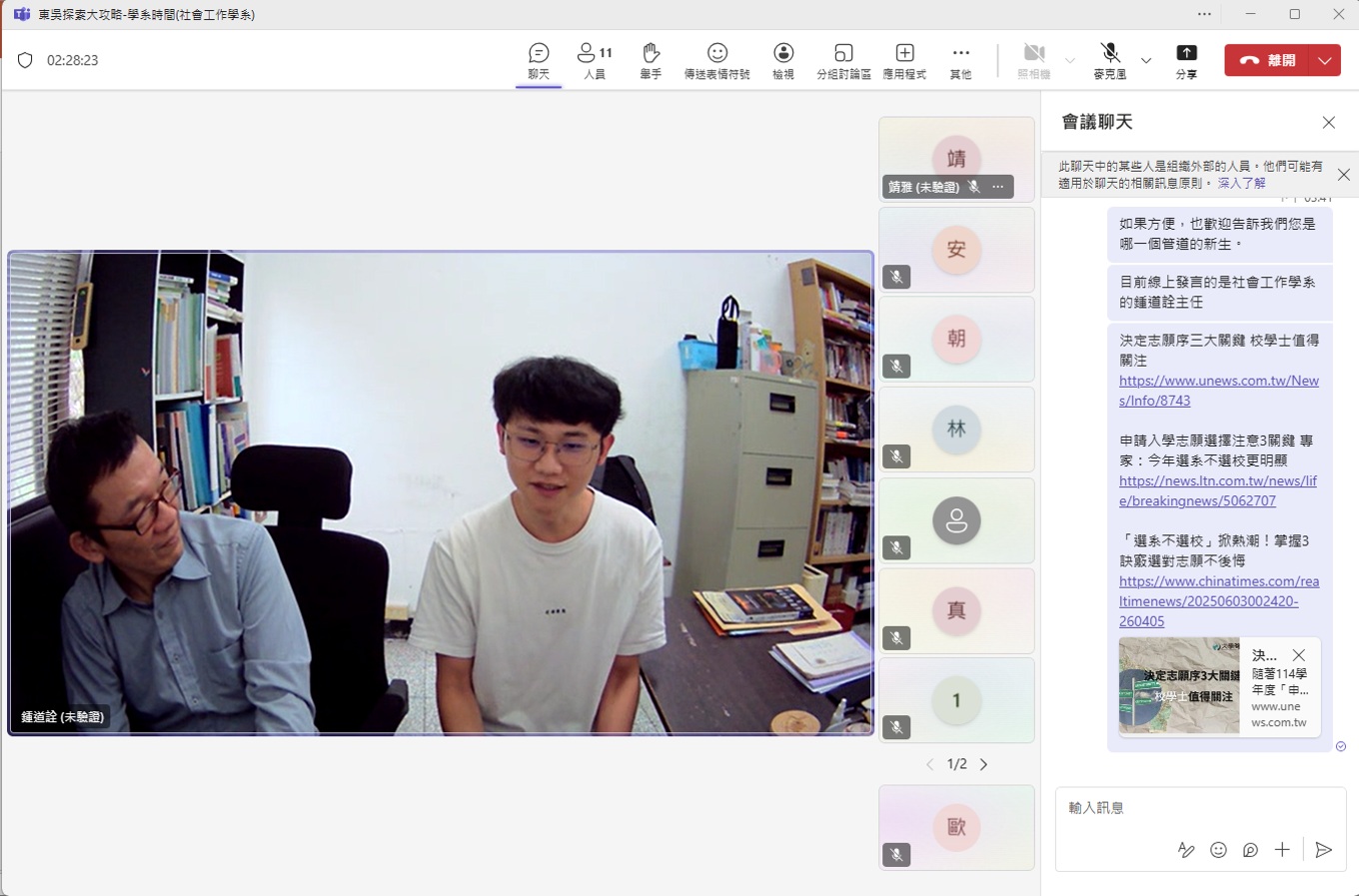Toggle text formatting in the chat compose box
This screenshot has width=1359, height=896.
1186,850
